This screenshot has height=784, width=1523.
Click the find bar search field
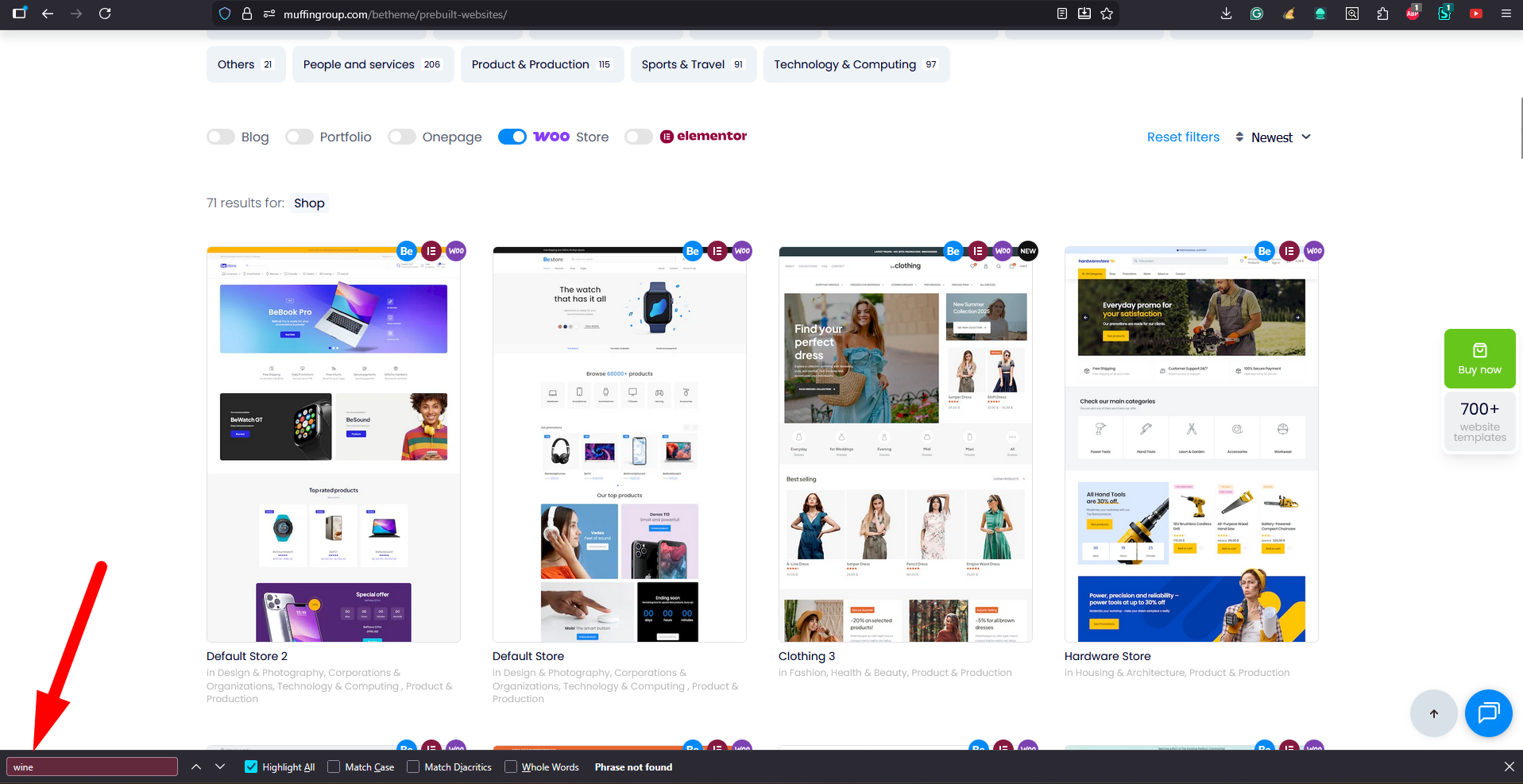92,767
